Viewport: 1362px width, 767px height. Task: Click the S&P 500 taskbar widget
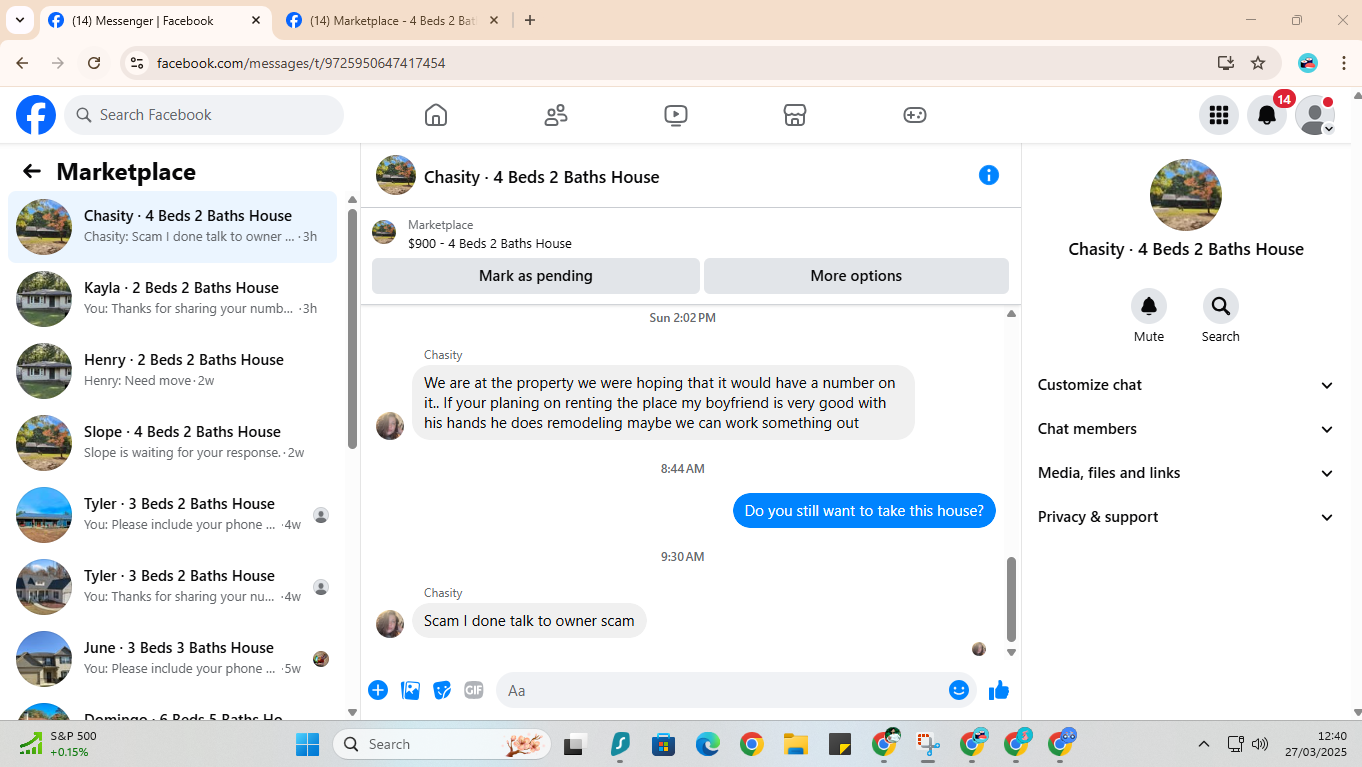click(x=60, y=744)
